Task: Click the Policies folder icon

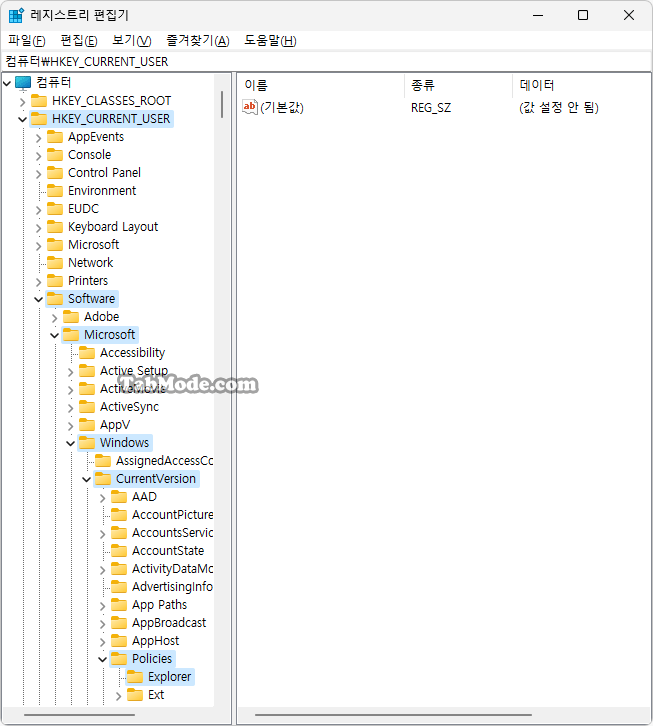Action: [119, 658]
